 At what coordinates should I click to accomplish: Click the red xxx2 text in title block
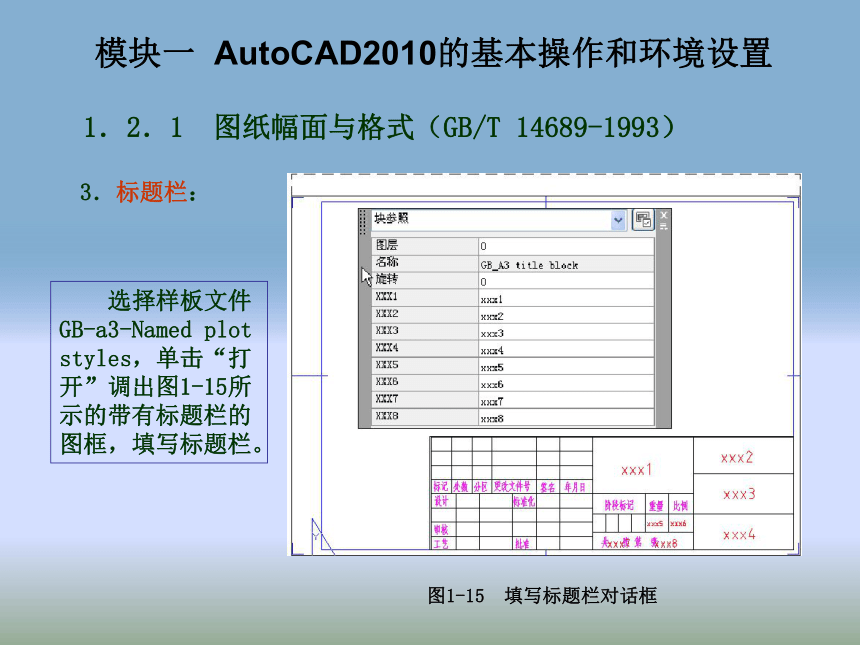[737, 457]
